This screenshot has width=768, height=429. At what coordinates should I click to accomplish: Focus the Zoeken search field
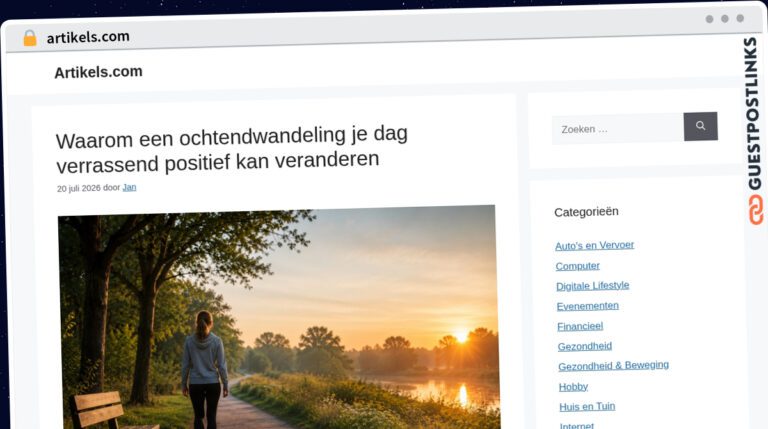[618, 129]
